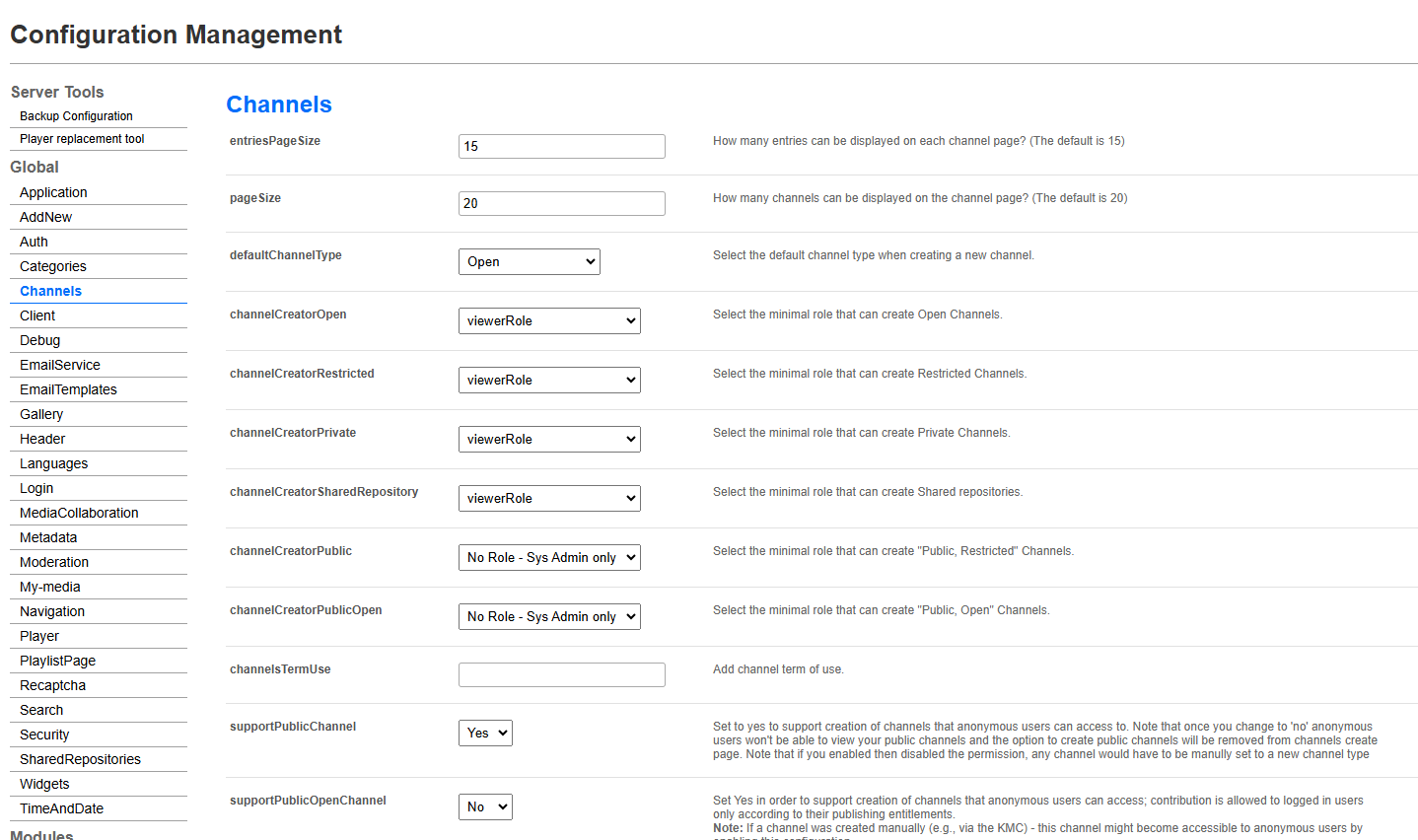Open the channelCreatorRestricted role dropdown
This screenshot has height=840, width=1418.
tap(549, 380)
